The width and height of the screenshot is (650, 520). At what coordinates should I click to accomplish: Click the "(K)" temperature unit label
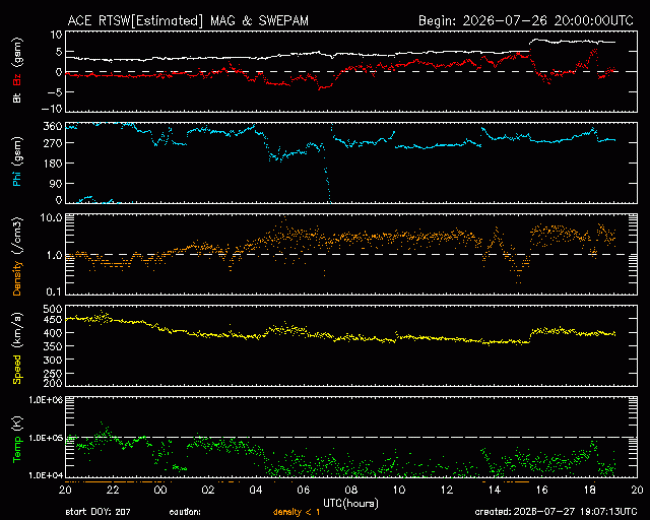coord(17,425)
